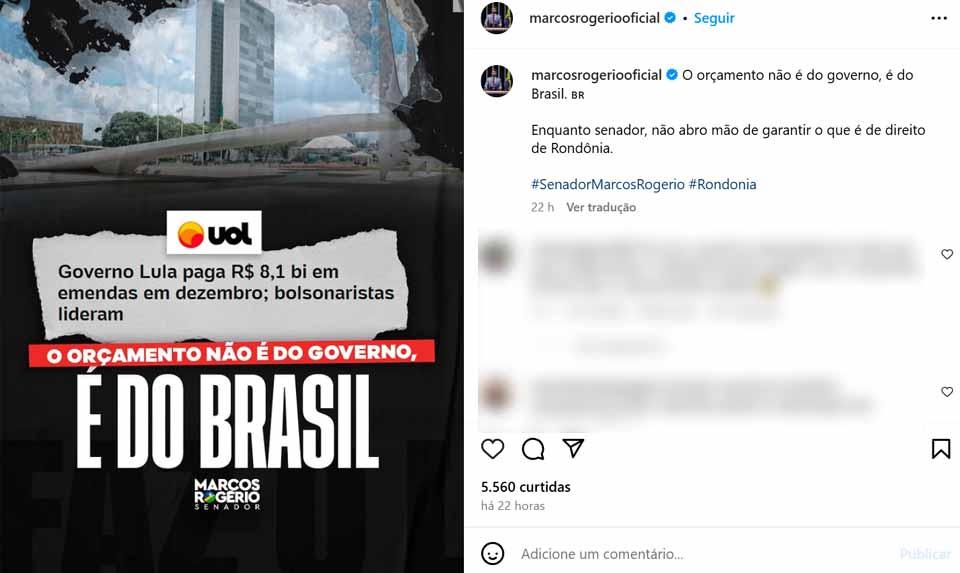Image resolution: width=960 pixels, height=573 pixels.
Task: Save post with the bookmark icon
Action: pos(940,449)
